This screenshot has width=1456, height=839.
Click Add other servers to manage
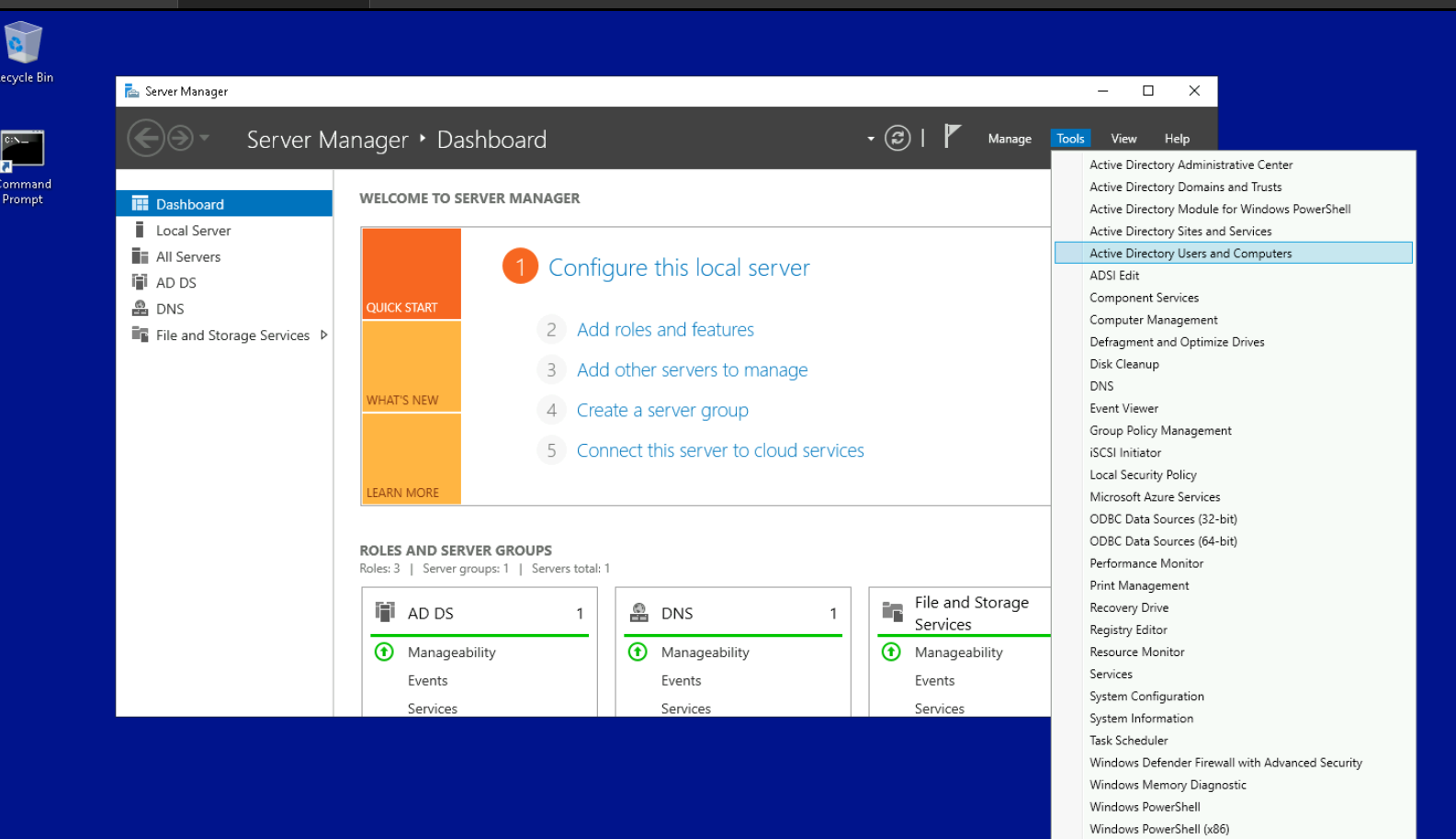pos(692,369)
